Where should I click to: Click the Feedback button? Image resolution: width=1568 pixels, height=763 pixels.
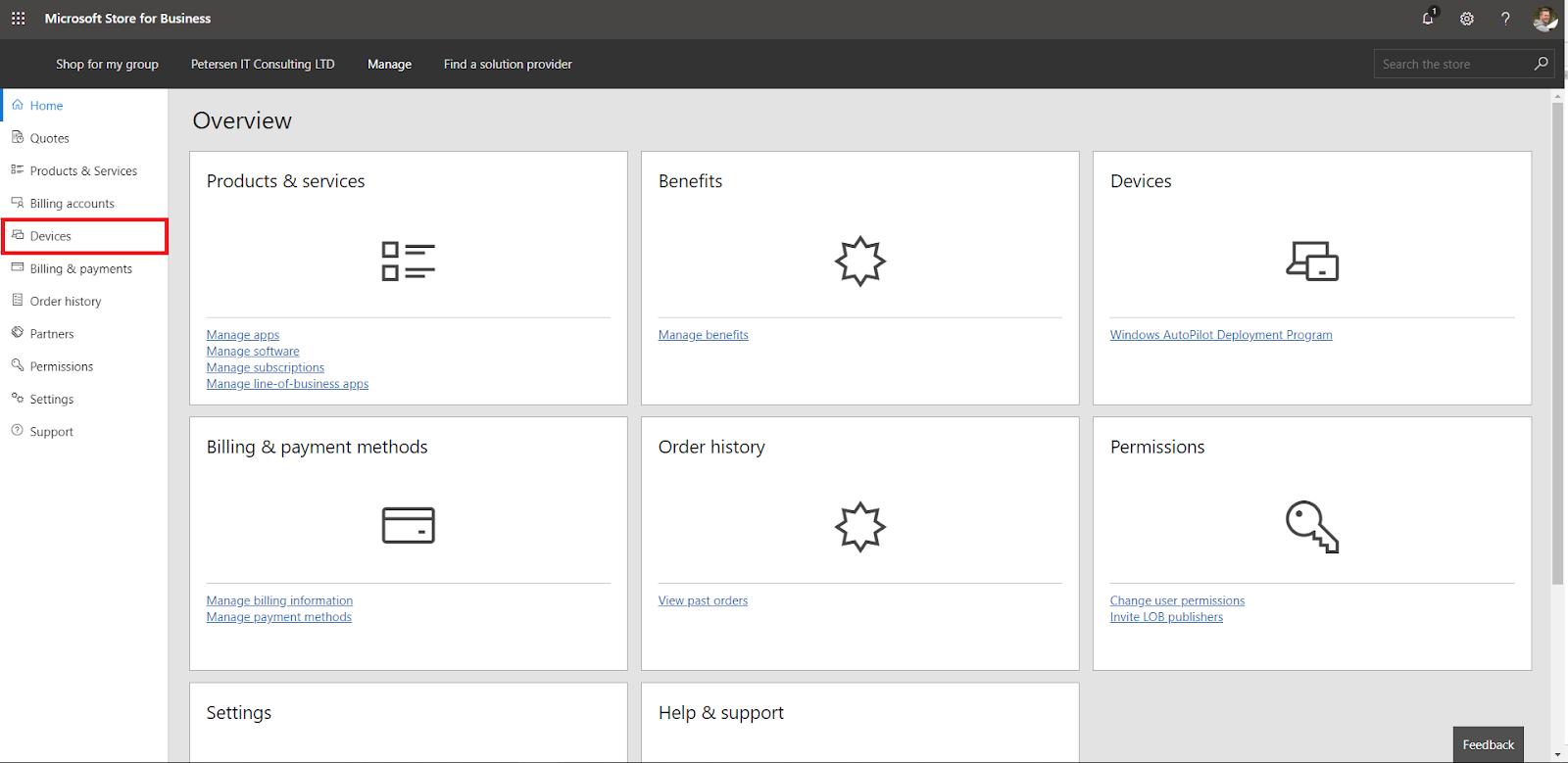[1488, 744]
